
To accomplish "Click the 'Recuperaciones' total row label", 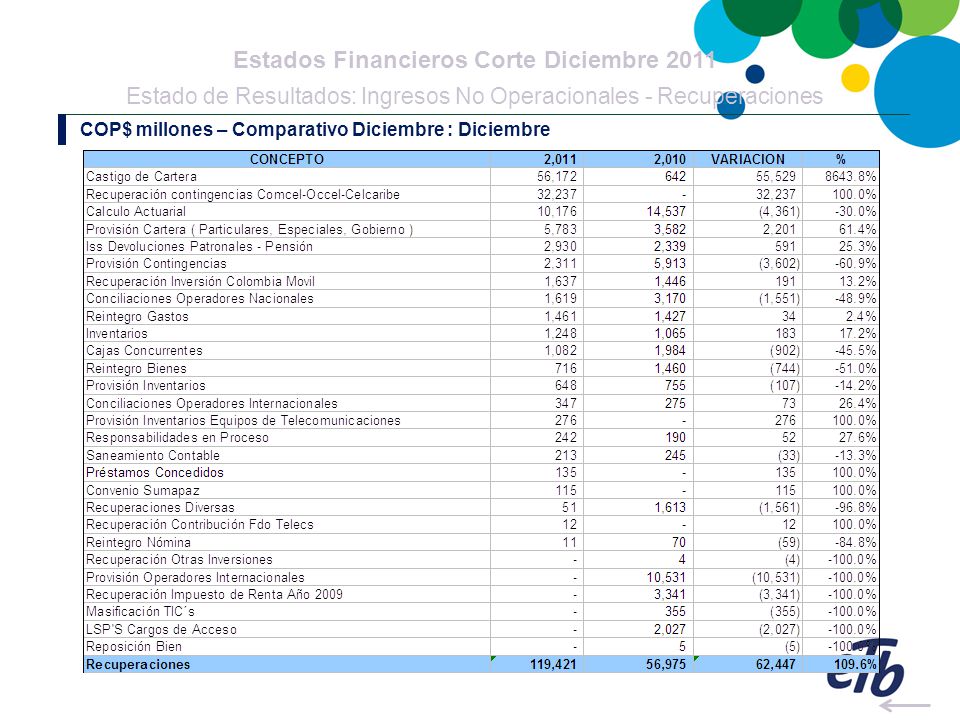I will click(138, 664).
